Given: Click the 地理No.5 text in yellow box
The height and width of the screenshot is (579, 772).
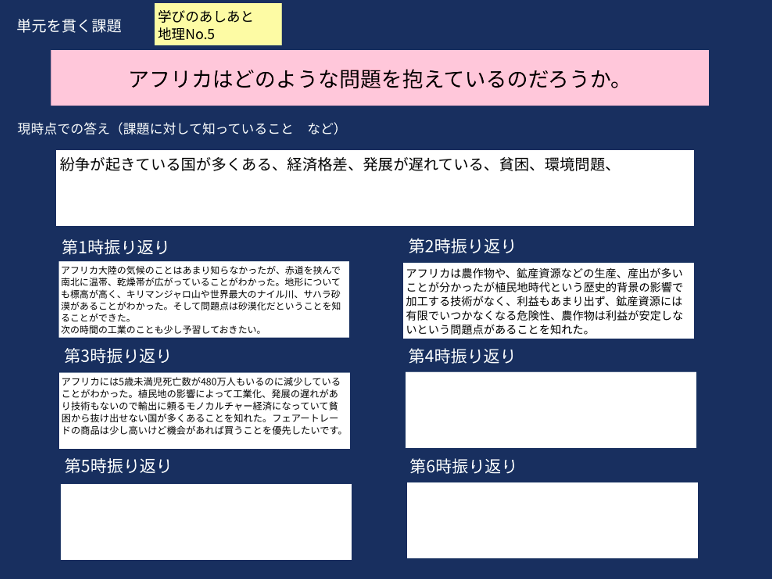Looking at the screenshot, I should click(186, 34).
